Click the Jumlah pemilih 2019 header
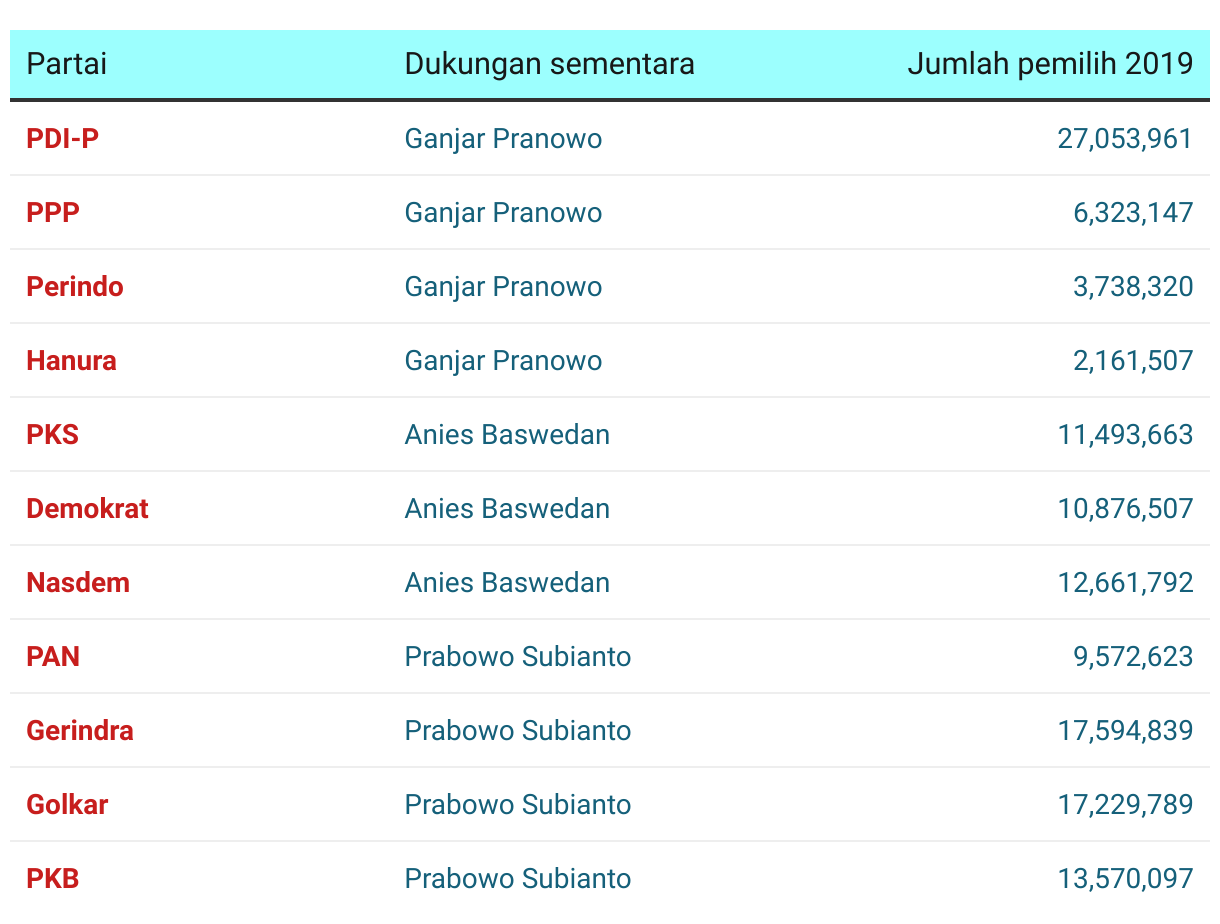The image size is (1220, 924). [x=1050, y=64]
